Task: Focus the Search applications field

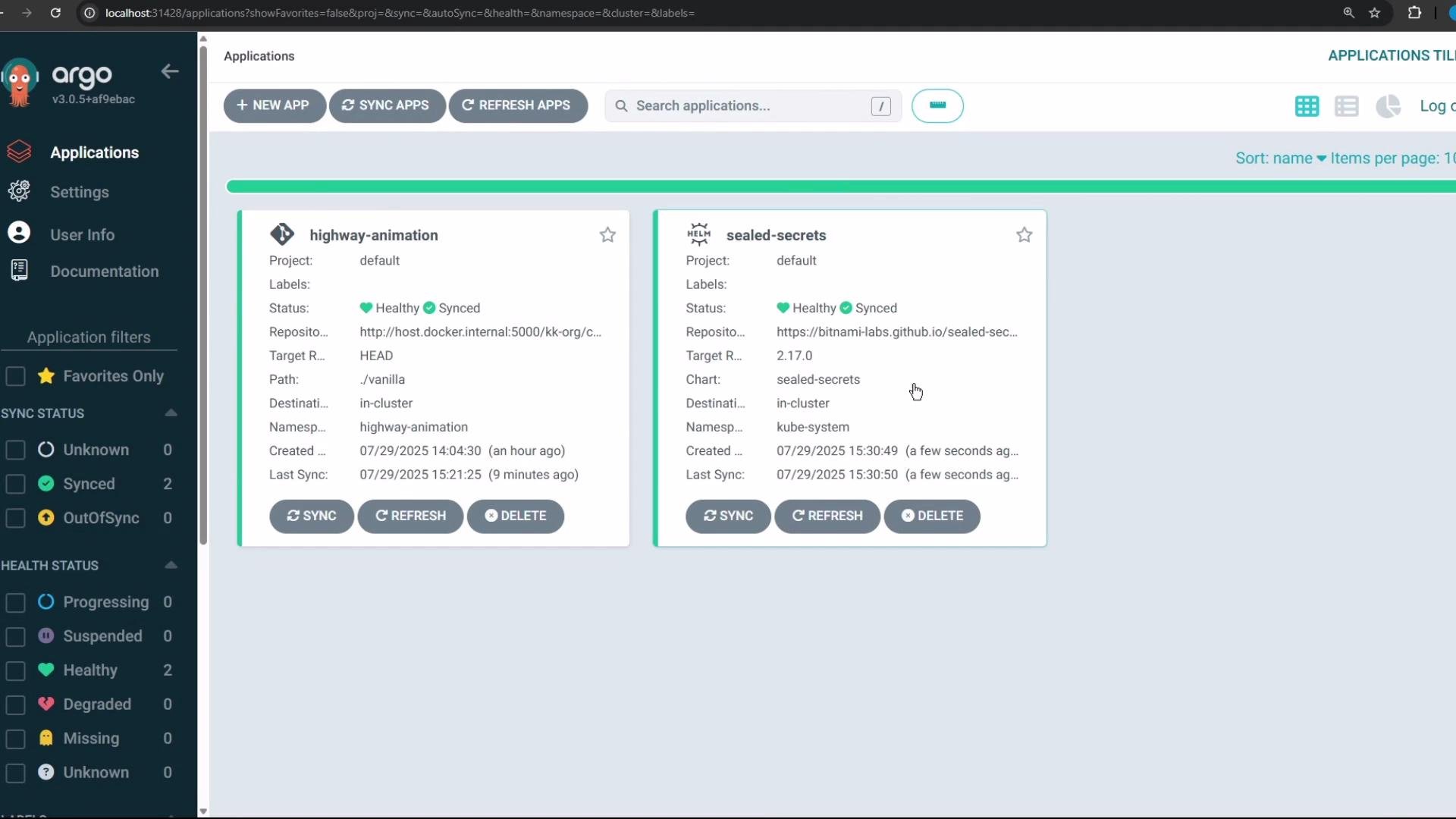Action: tap(752, 106)
